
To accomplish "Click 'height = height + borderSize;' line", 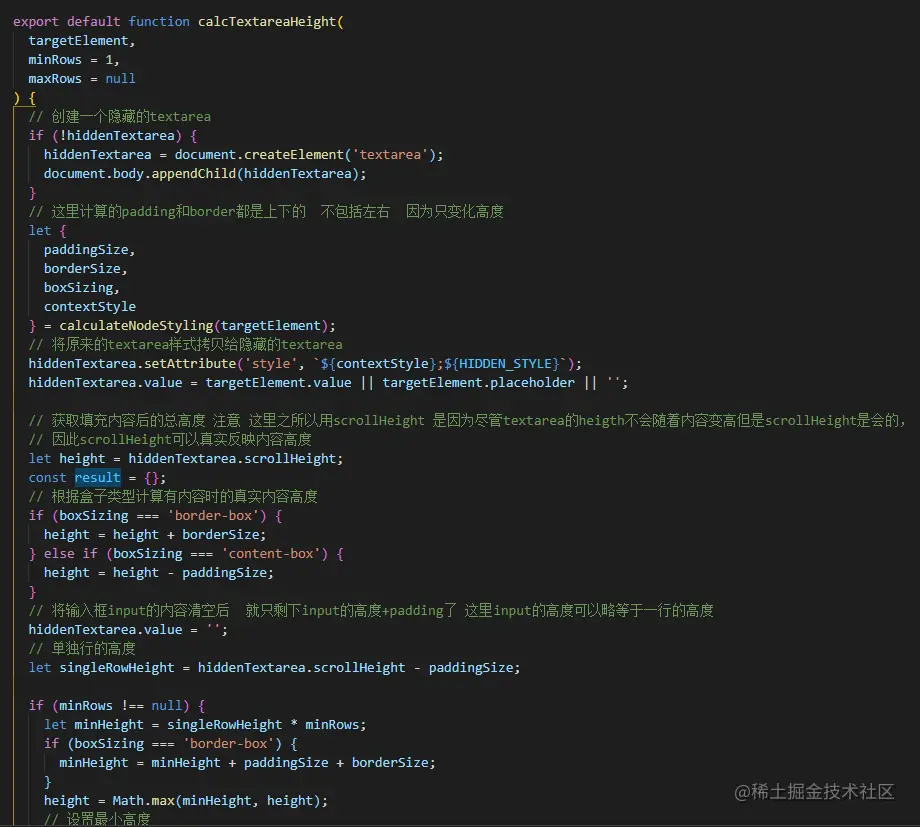I will coord(155,535).
